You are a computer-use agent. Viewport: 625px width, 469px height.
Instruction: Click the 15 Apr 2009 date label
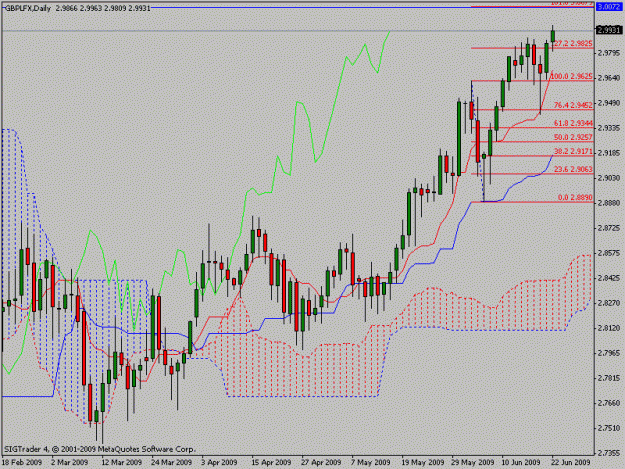(271, 462)
